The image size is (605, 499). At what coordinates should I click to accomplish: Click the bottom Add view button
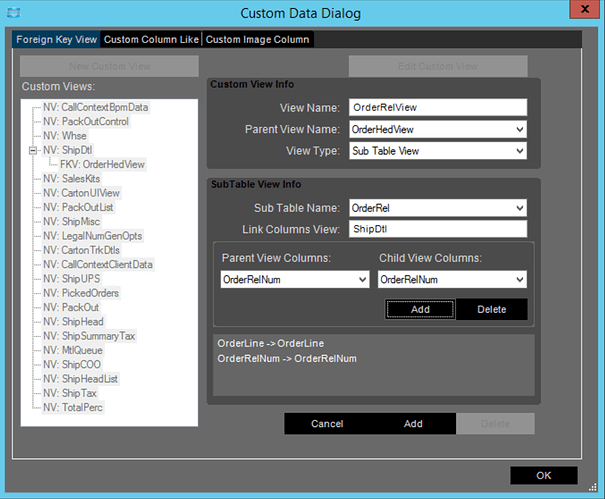coord(413,424)
